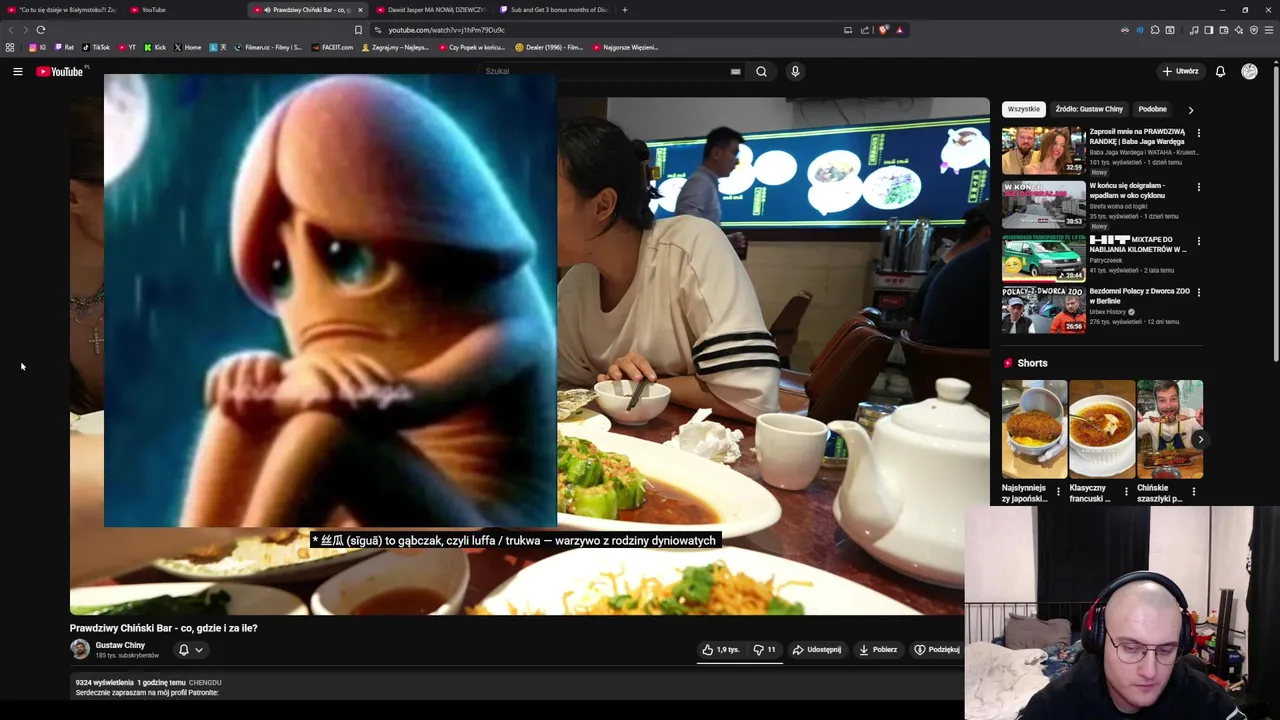Open the FACEIT.com bookmark
Viewport: 1280px width, 720px height.
(x=333, y=47)
